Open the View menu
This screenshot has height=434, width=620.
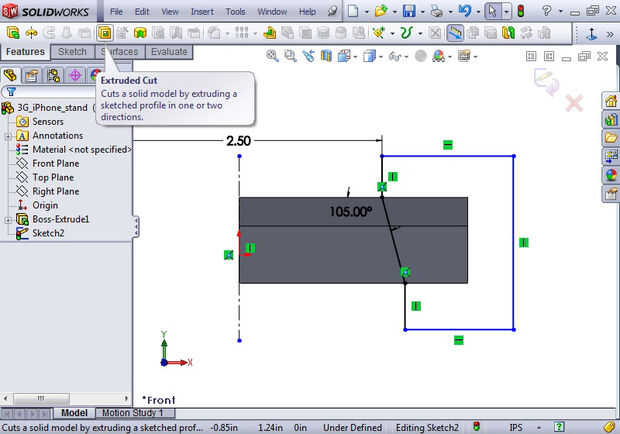pyautogui.click(x=170, y=12)
